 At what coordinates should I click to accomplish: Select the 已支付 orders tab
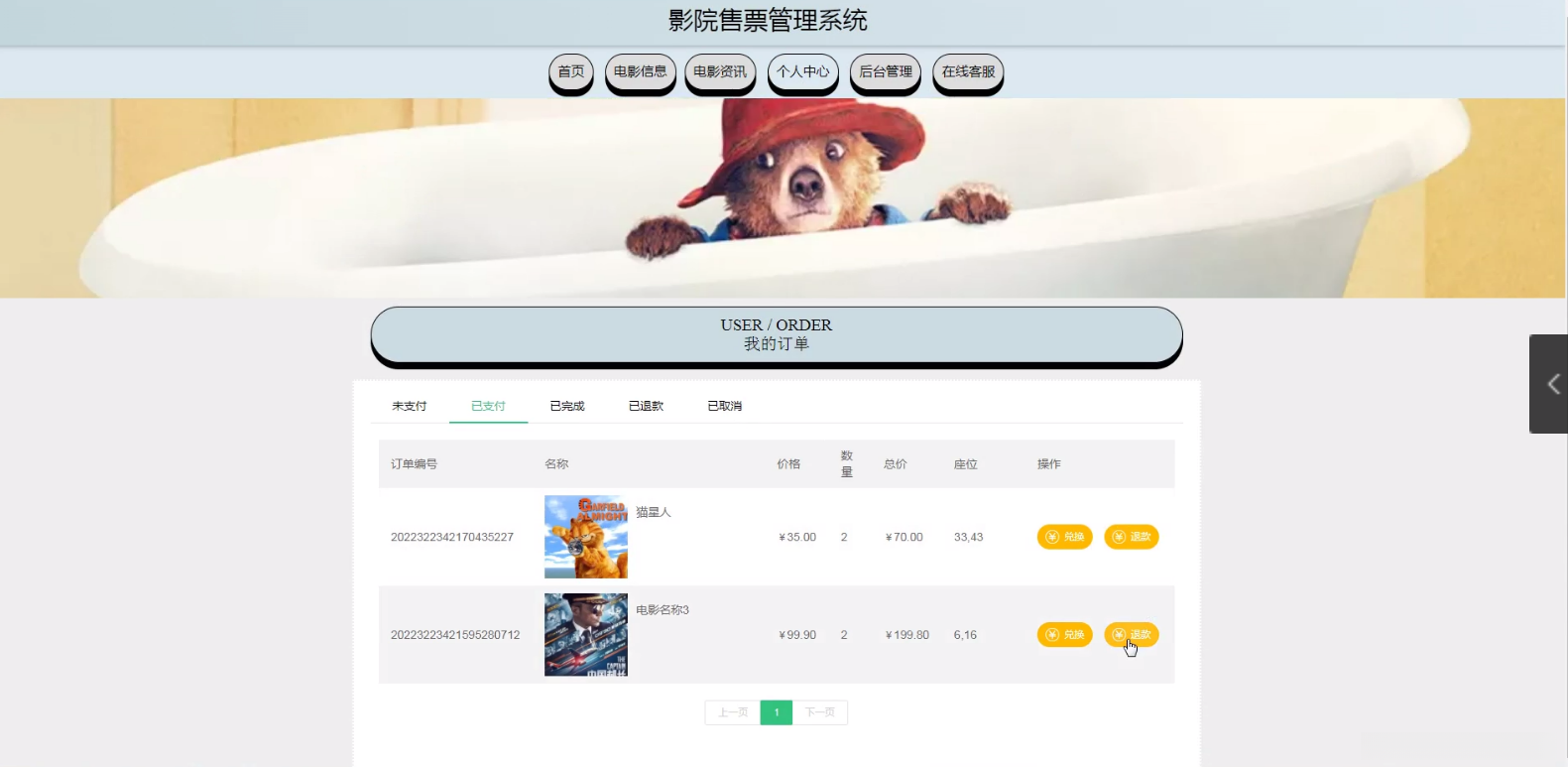click(x=488, y=406)
